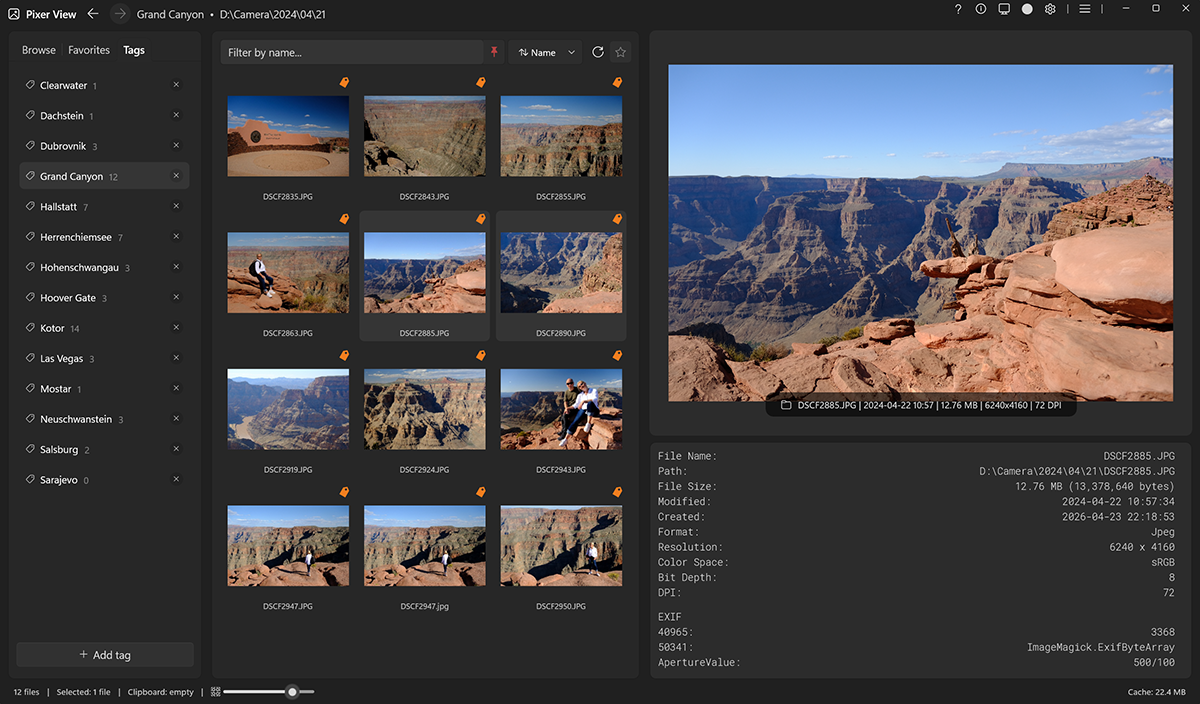Open the grid view icon in the status bar
1200x704 pixels.
point(215,691)
